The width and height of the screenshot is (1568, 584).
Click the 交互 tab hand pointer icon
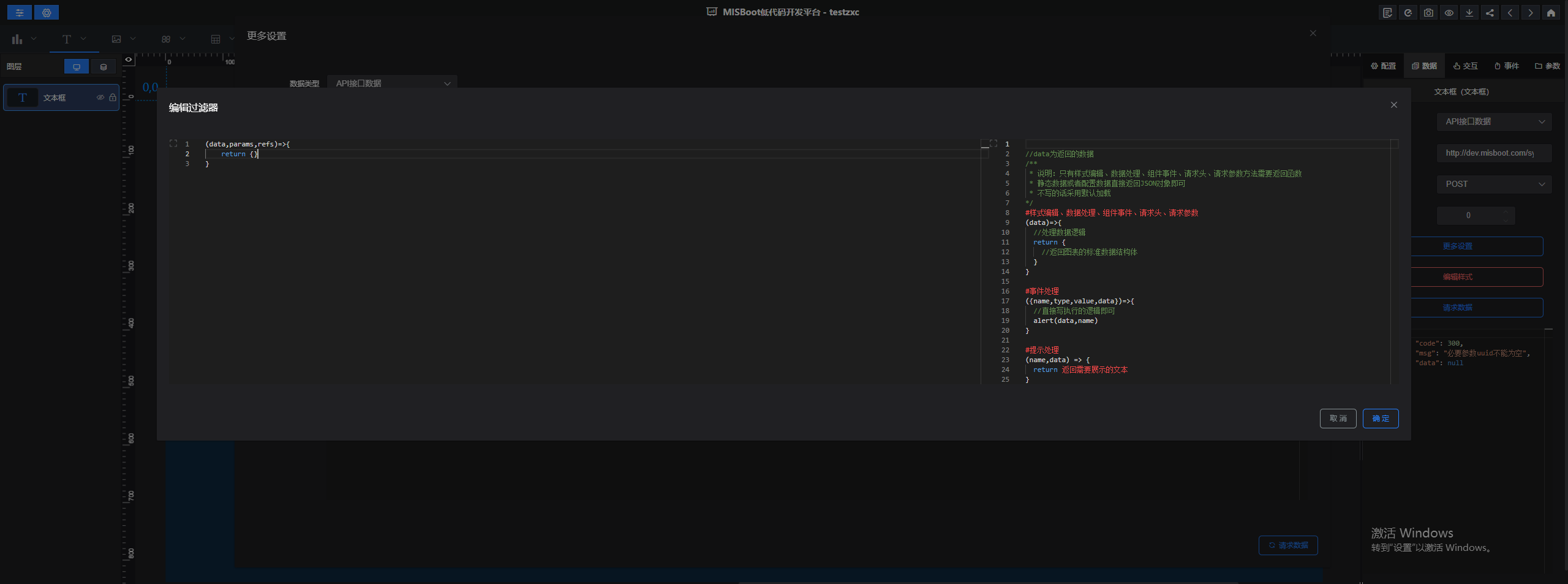click(1457, 66)
